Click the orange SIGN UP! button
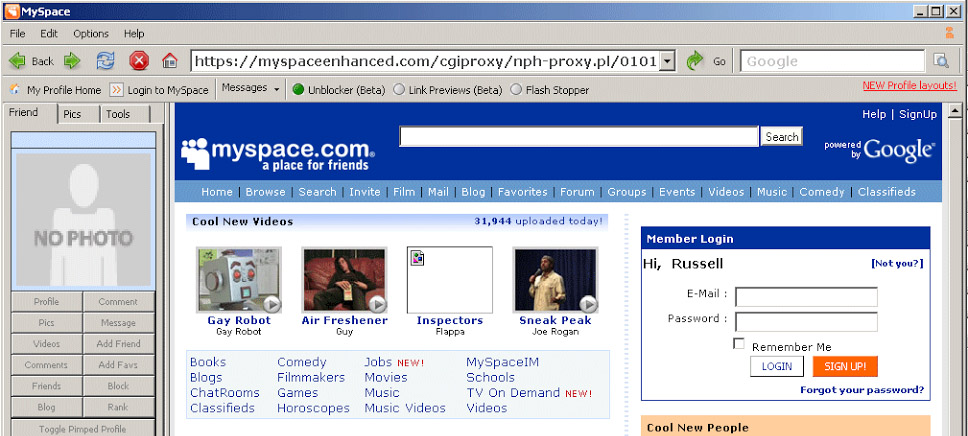Viewport: 968px width, 436px height. point(845,366)
